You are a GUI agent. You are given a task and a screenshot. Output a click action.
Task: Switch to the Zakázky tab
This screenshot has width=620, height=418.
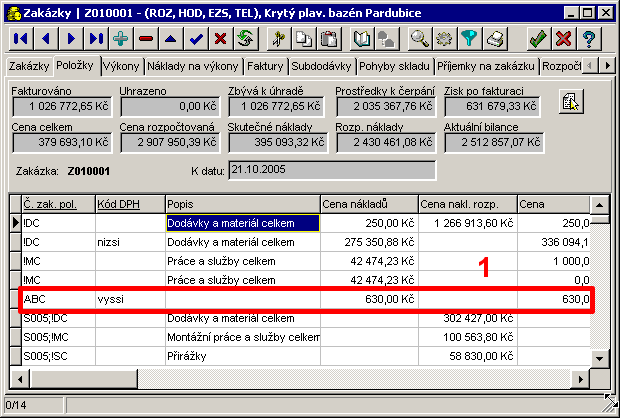click(x=28, y=66)
